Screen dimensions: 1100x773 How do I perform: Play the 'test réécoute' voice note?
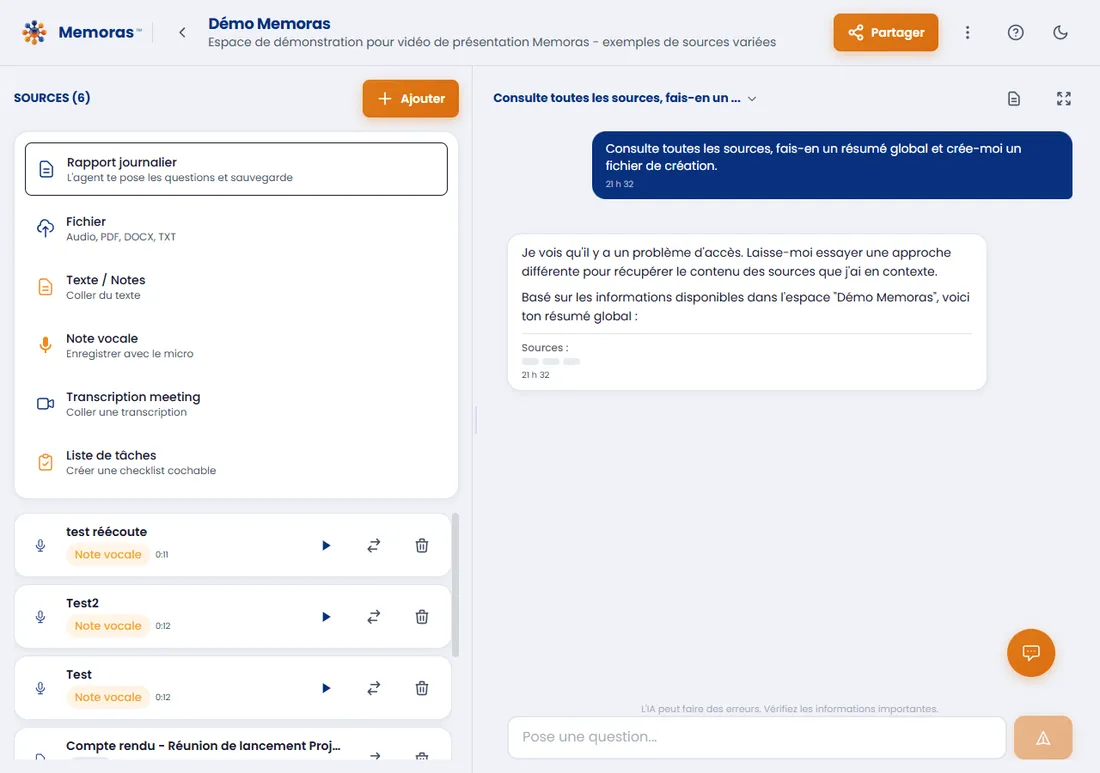[x=326, y=546]
